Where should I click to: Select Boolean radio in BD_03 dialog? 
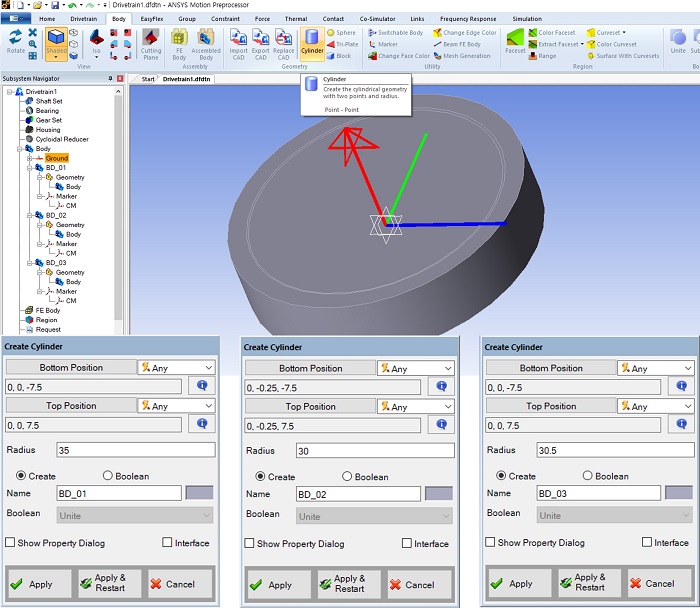[588, 475]
